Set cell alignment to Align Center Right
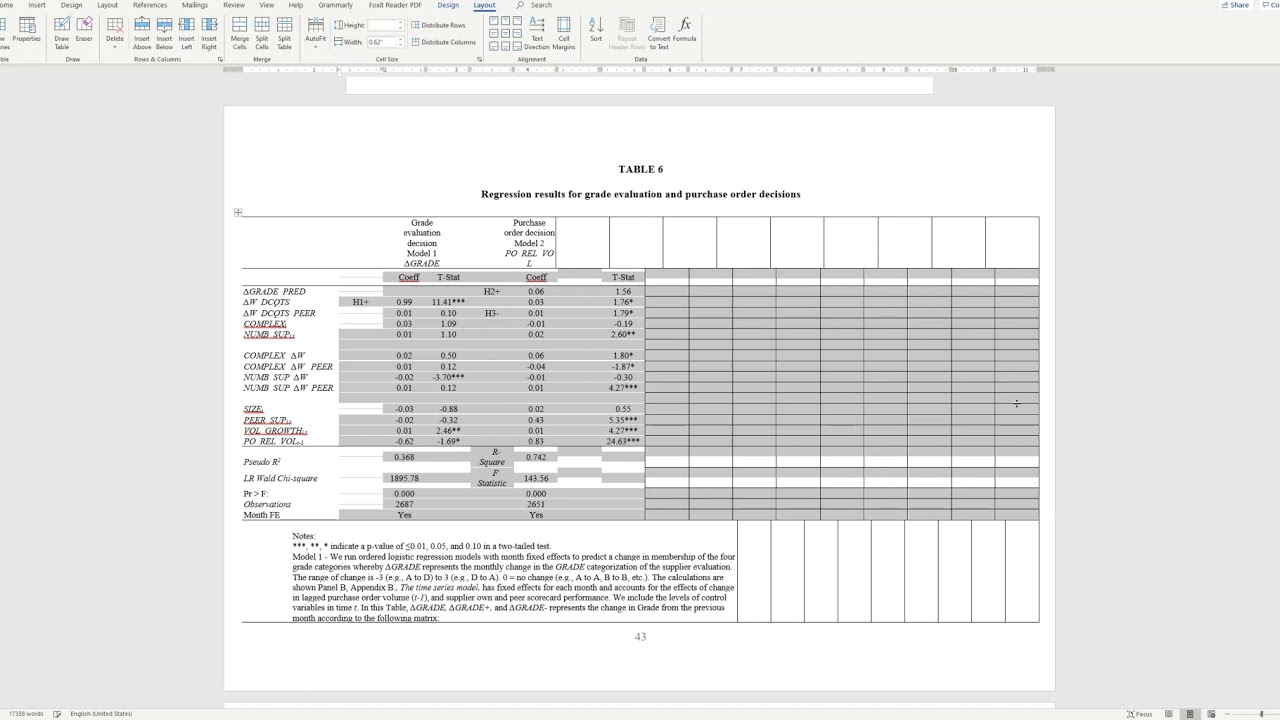Image resolution: width=1280 pixels, height=720 pixels. pyautogui.click(x=516, y=33)
